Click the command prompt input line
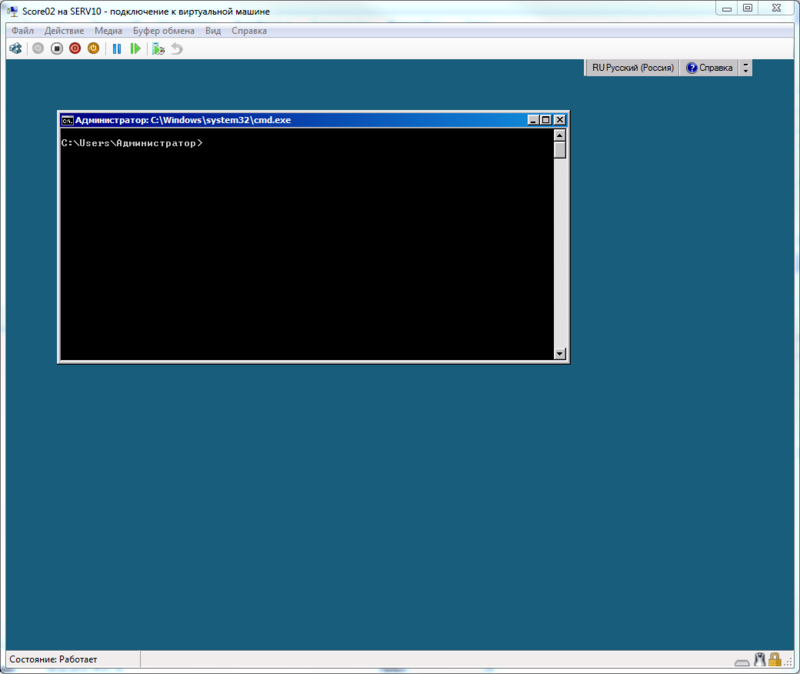The width and height of the screenshot is (800, 674). click(x=210, y=143)
